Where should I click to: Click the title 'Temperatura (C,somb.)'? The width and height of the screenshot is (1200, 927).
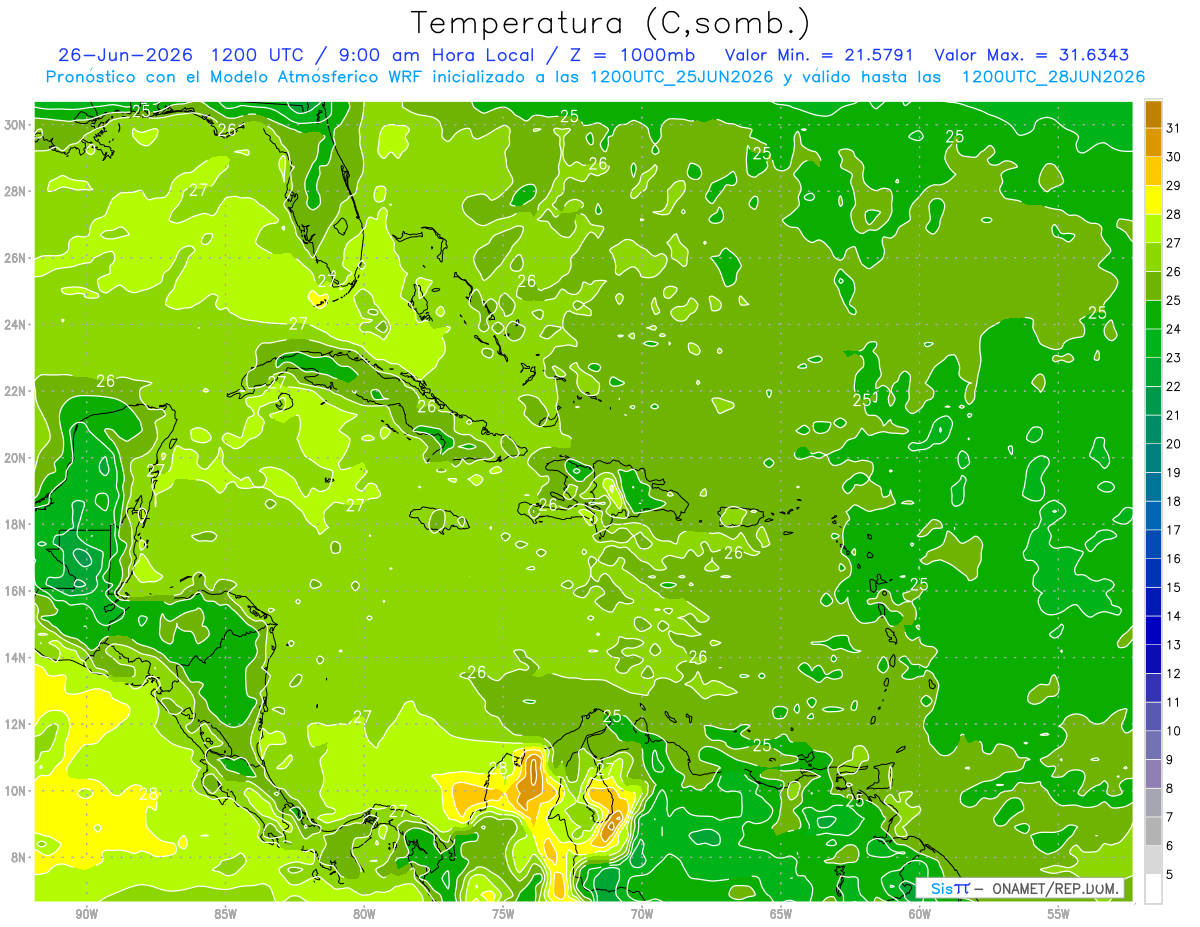611,23
